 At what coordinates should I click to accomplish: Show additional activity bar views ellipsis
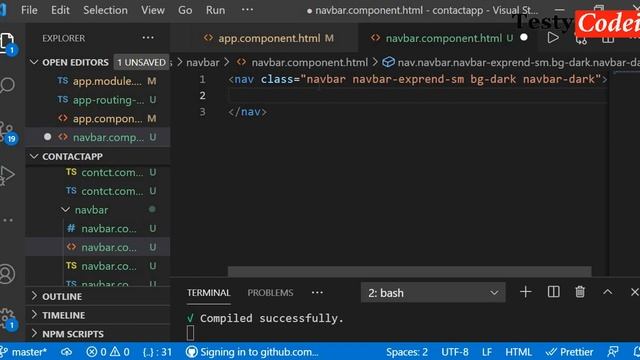[x=8, y=220]
